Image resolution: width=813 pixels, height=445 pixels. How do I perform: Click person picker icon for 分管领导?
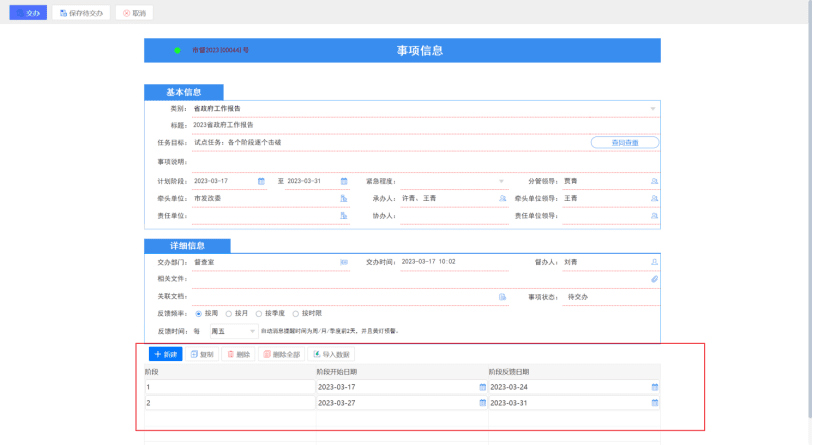click(x=654, y=181)
